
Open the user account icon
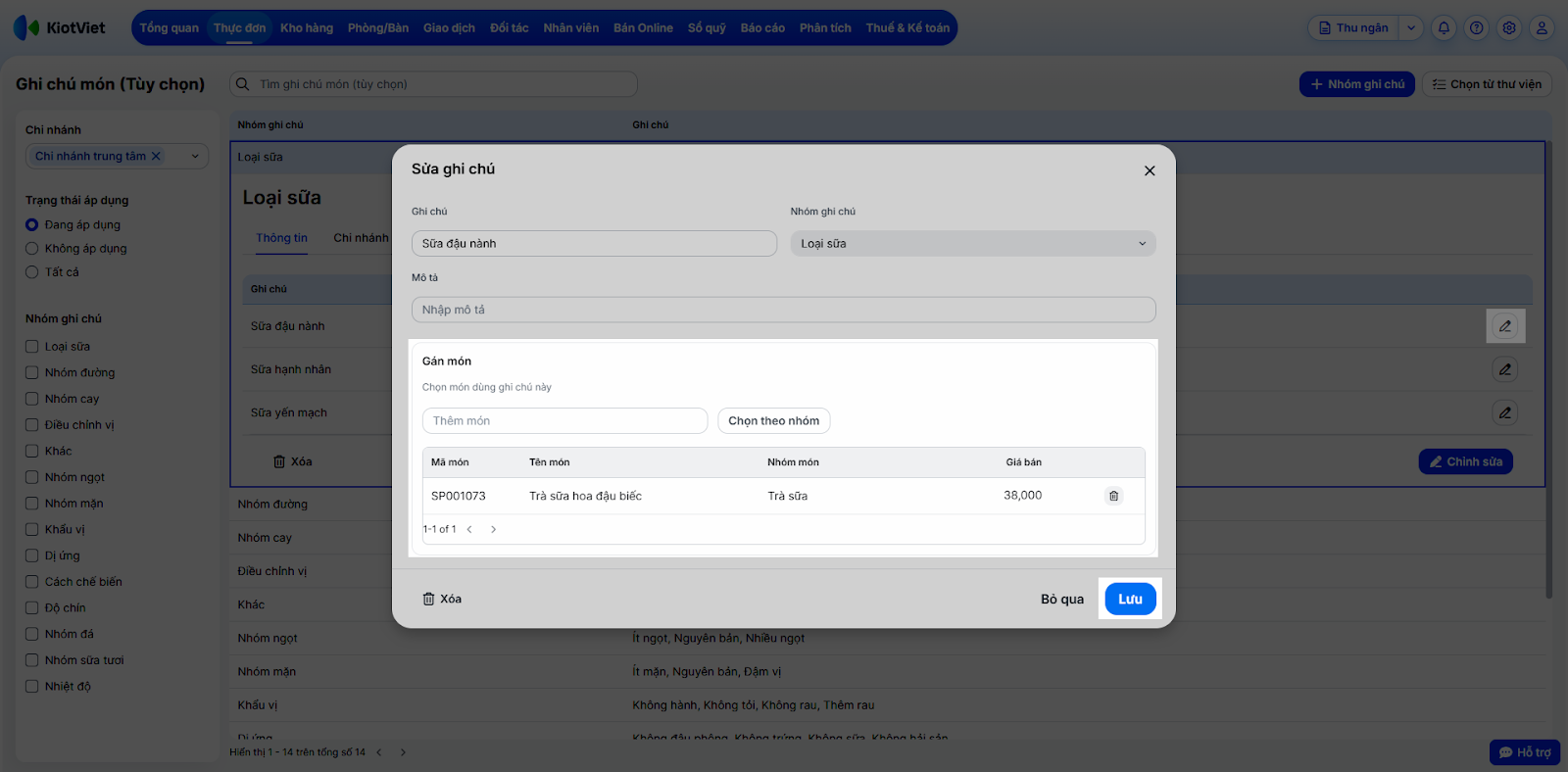[1542, 28]
